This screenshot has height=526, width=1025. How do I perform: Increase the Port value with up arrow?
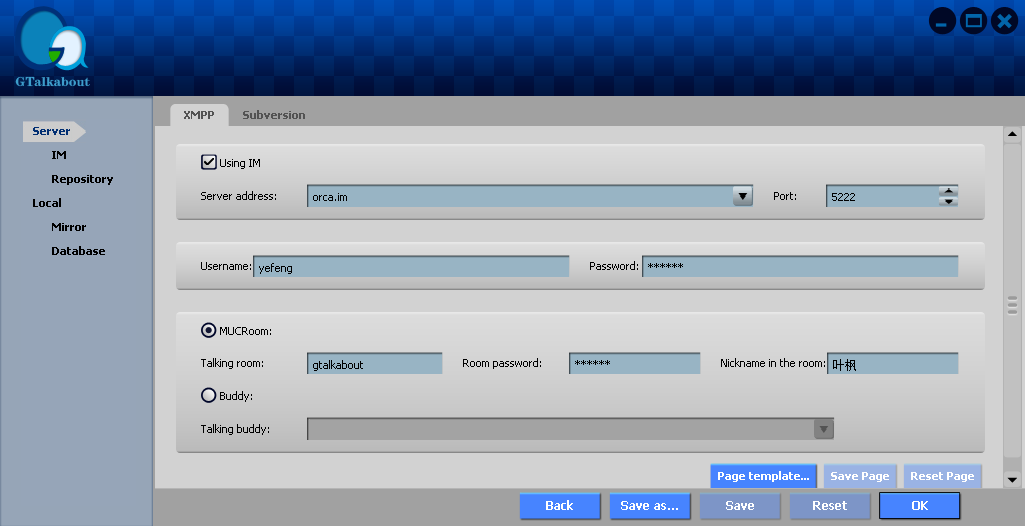(x=949, y=191)
